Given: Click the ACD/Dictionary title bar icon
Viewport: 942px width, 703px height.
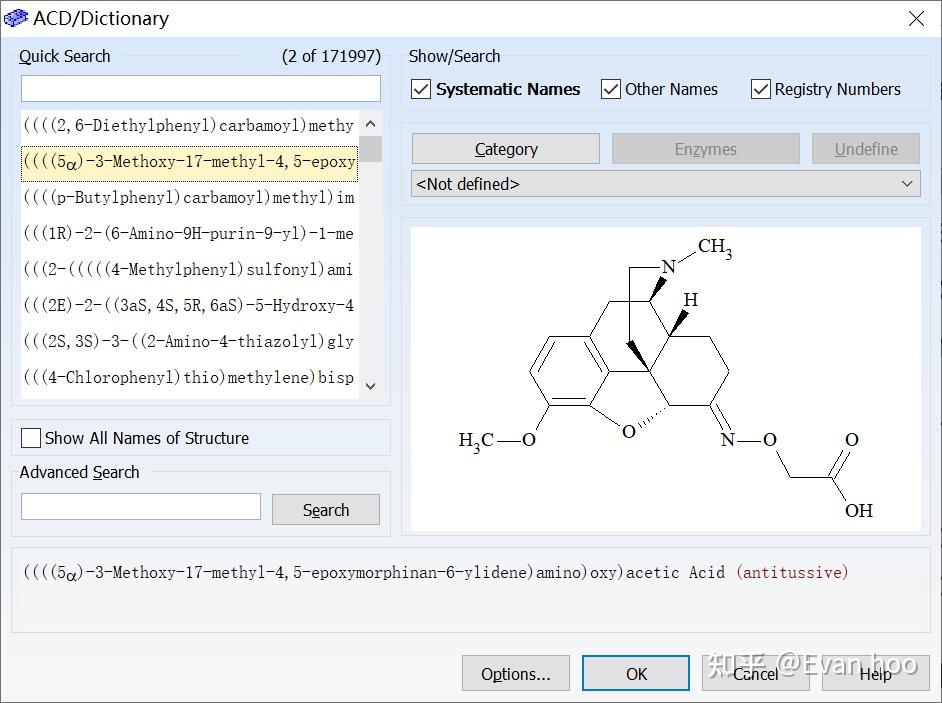Looking at the screenshot, I should (x=17, y=17).
